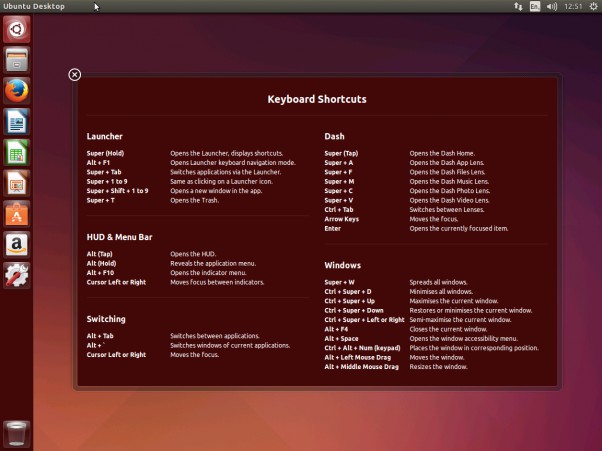Open LibreOffice Calc from launcher
Viewport: 602px width, 451px height.
17,152
